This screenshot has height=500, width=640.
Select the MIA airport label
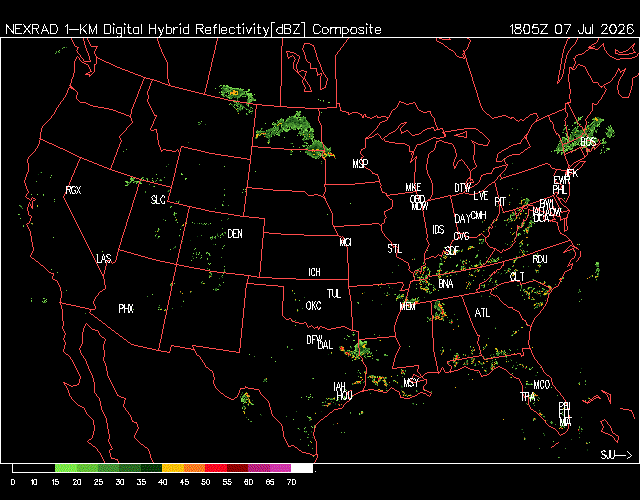click(565, 422)
